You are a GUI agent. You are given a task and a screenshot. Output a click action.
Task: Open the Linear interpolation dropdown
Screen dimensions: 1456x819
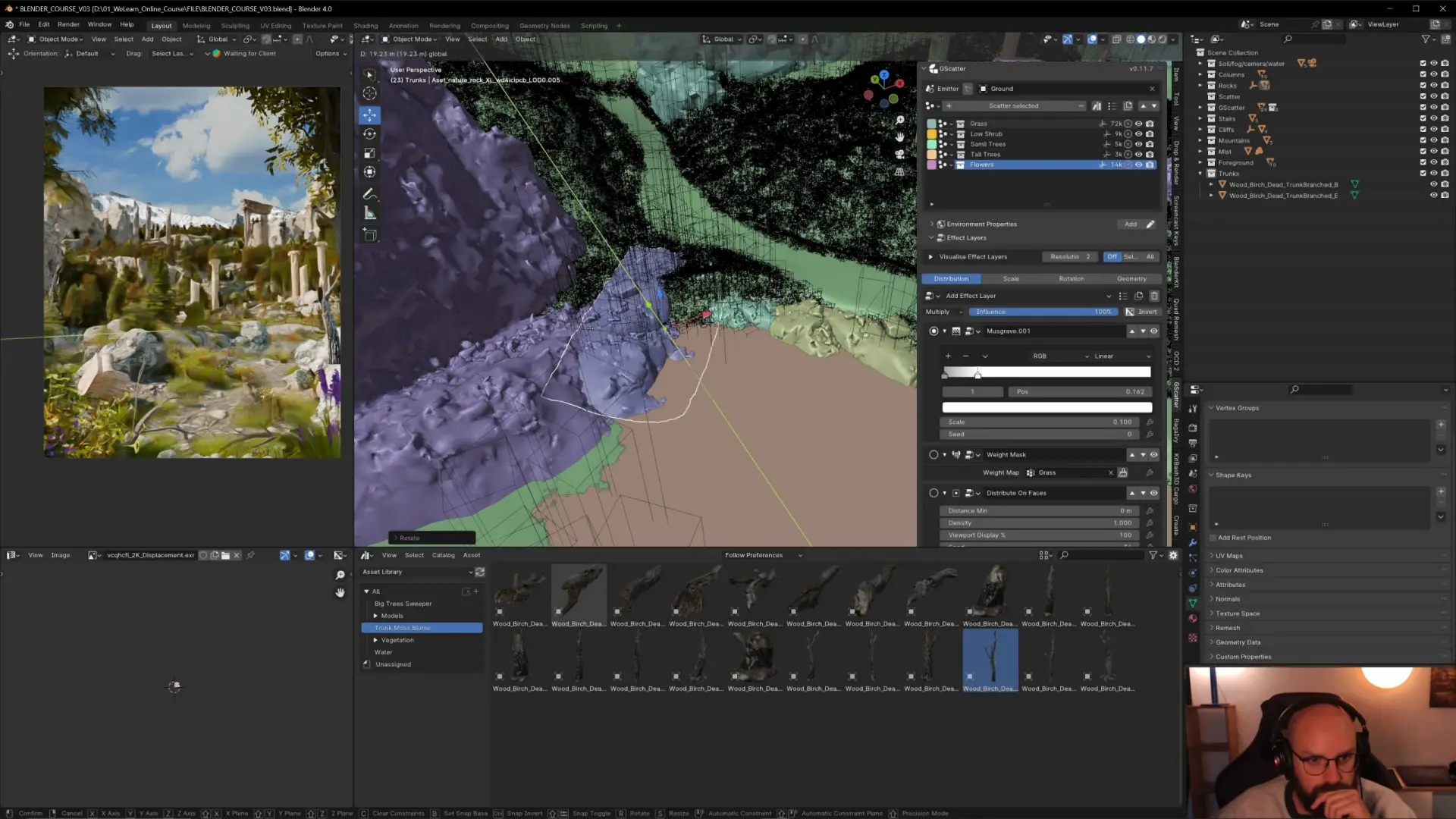tap(1122, 356)
